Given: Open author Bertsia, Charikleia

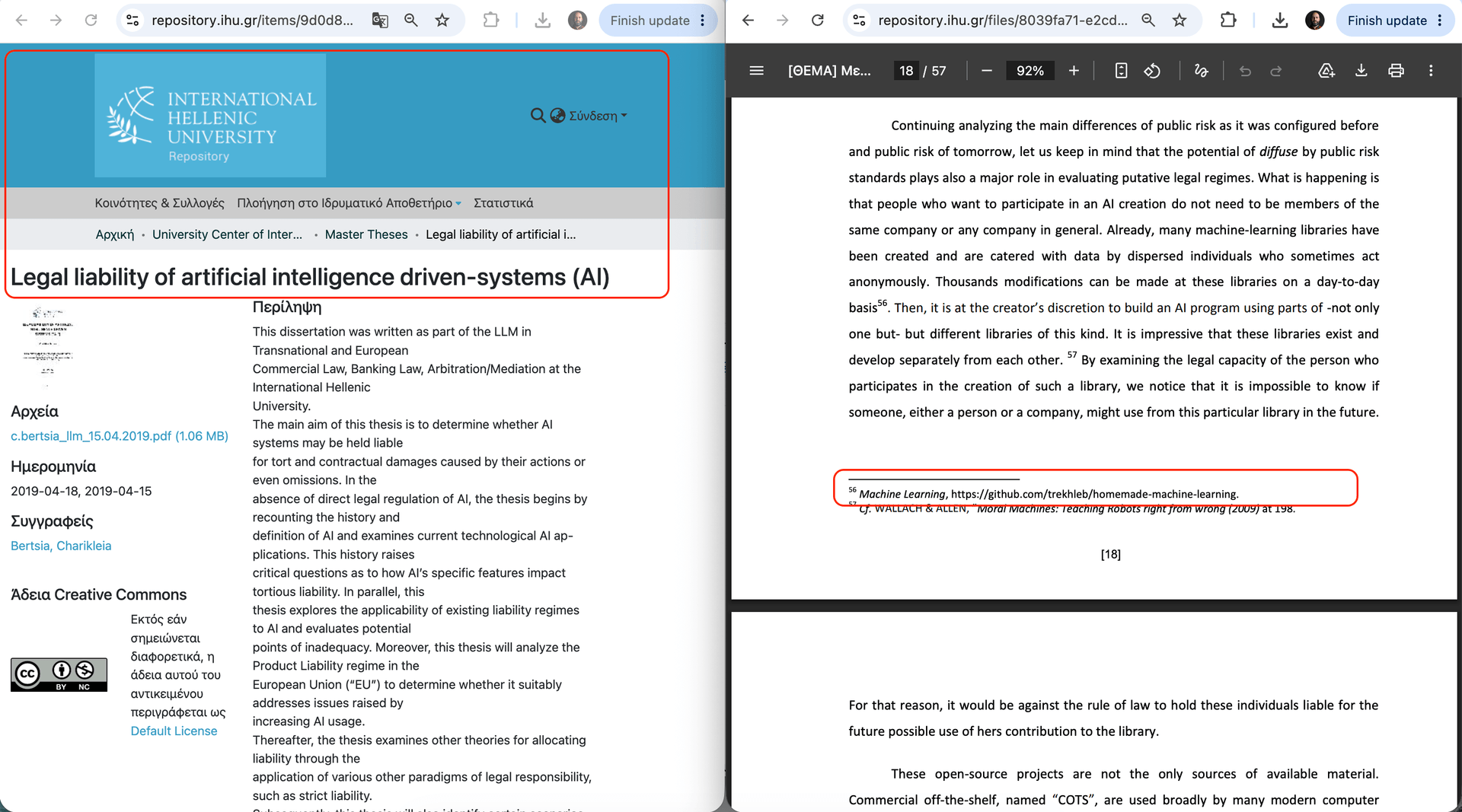Looking at the screenshot, I should tap(61, 546).
